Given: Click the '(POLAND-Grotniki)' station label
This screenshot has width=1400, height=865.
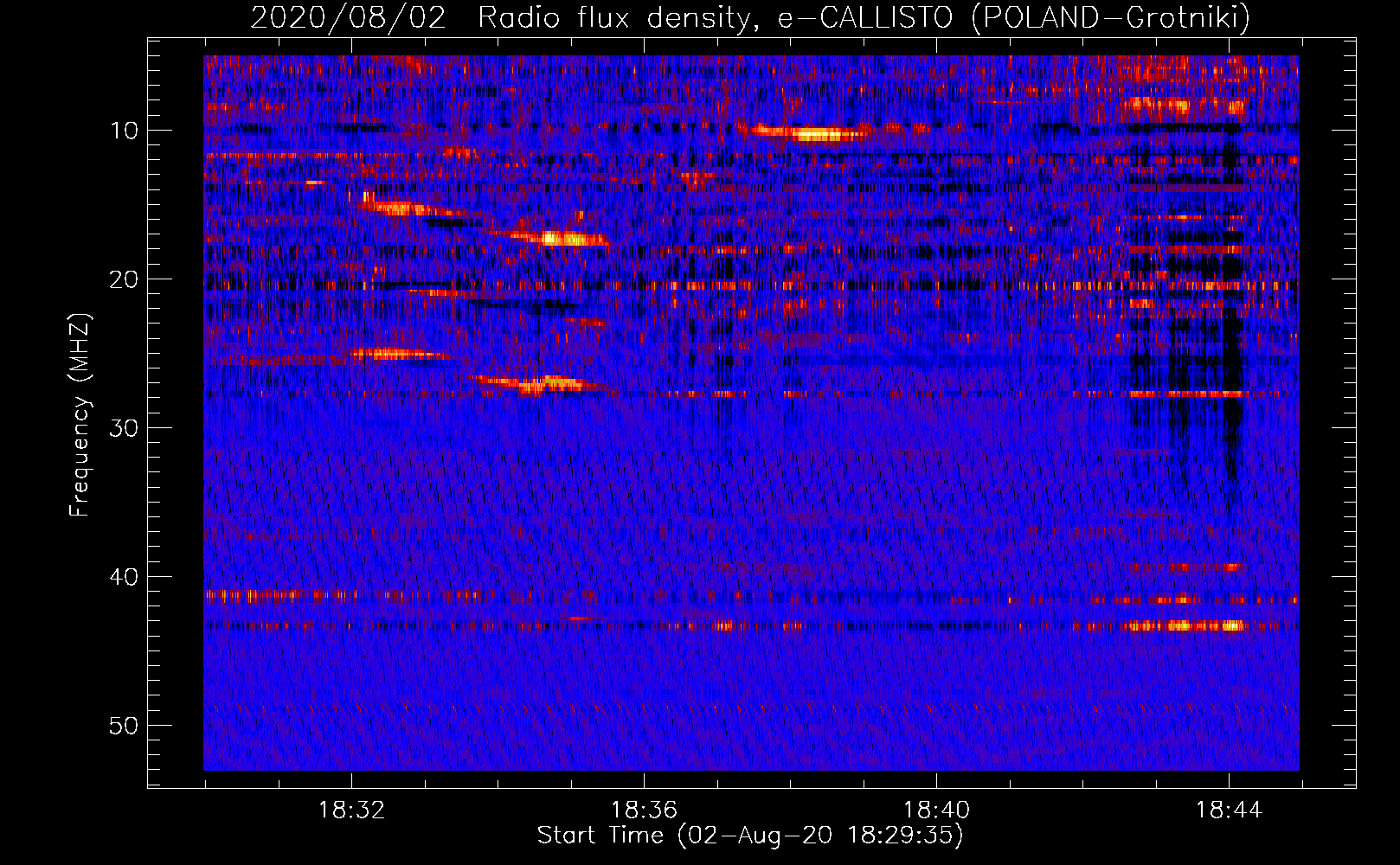Looking at the screenshot, I should click(x=1110, y=17).
